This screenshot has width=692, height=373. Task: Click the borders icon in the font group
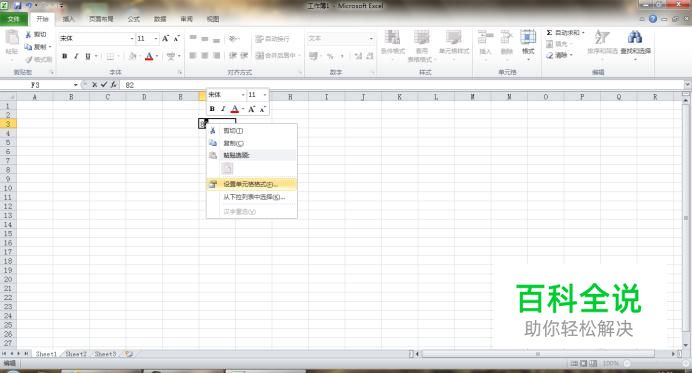(110, 56)
